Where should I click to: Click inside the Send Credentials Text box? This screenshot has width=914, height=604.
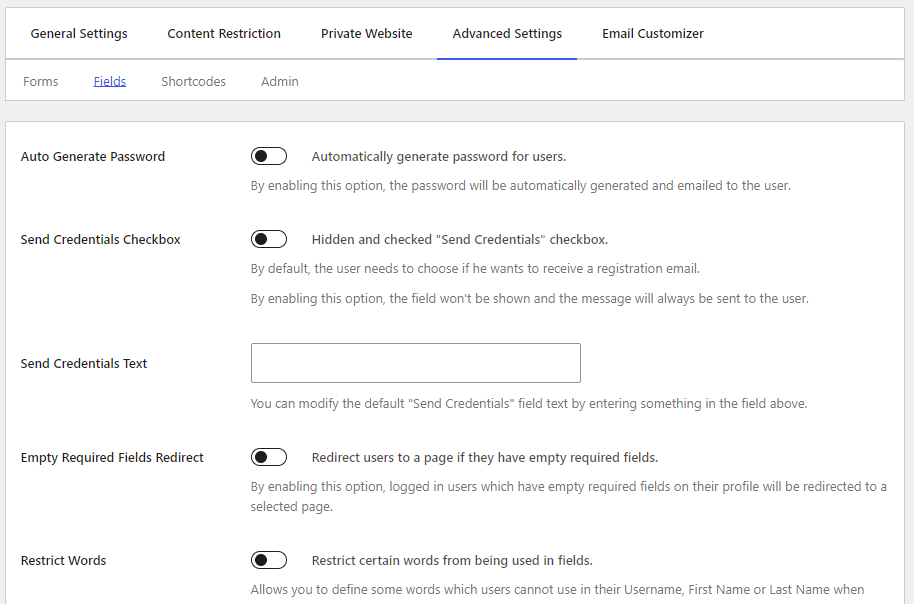coord(415,362)
